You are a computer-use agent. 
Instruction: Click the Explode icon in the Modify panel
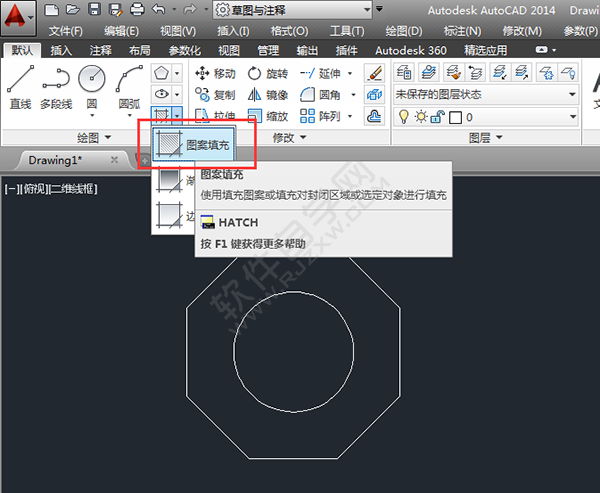(374, 95)
